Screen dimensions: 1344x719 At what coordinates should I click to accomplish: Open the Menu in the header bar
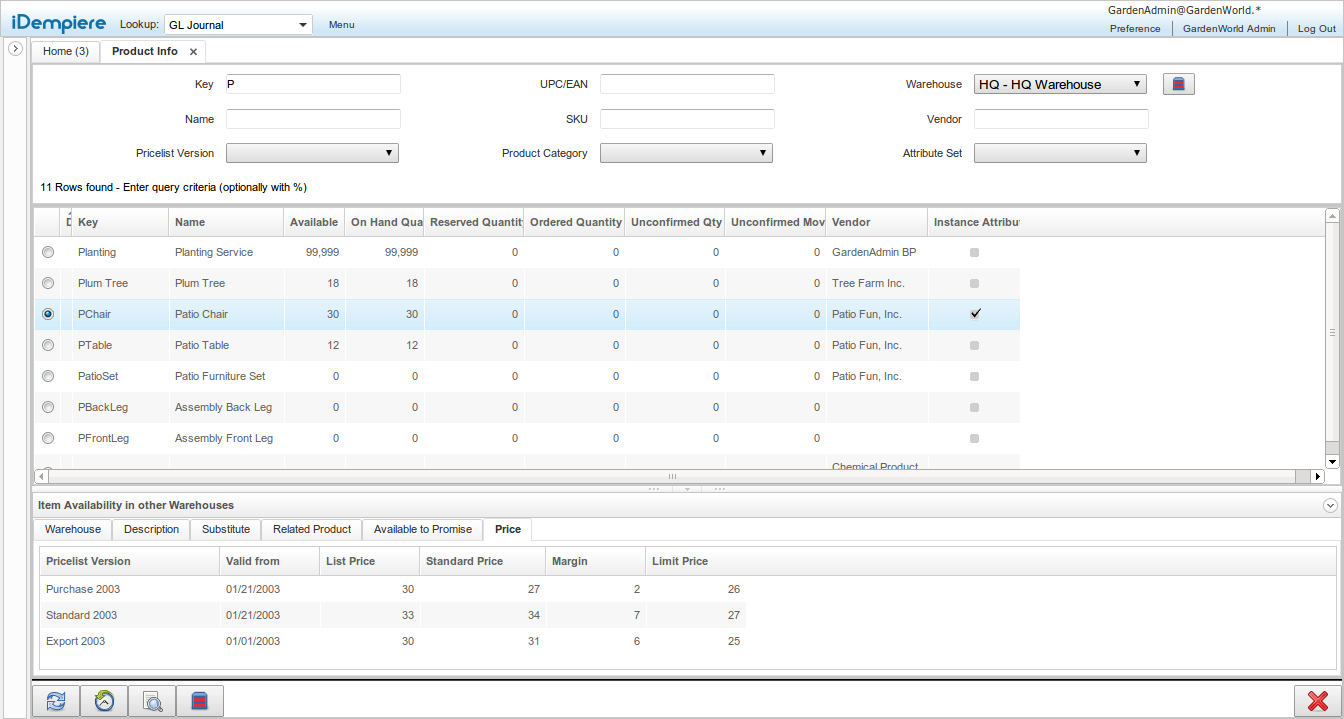[x=341, y=24]
